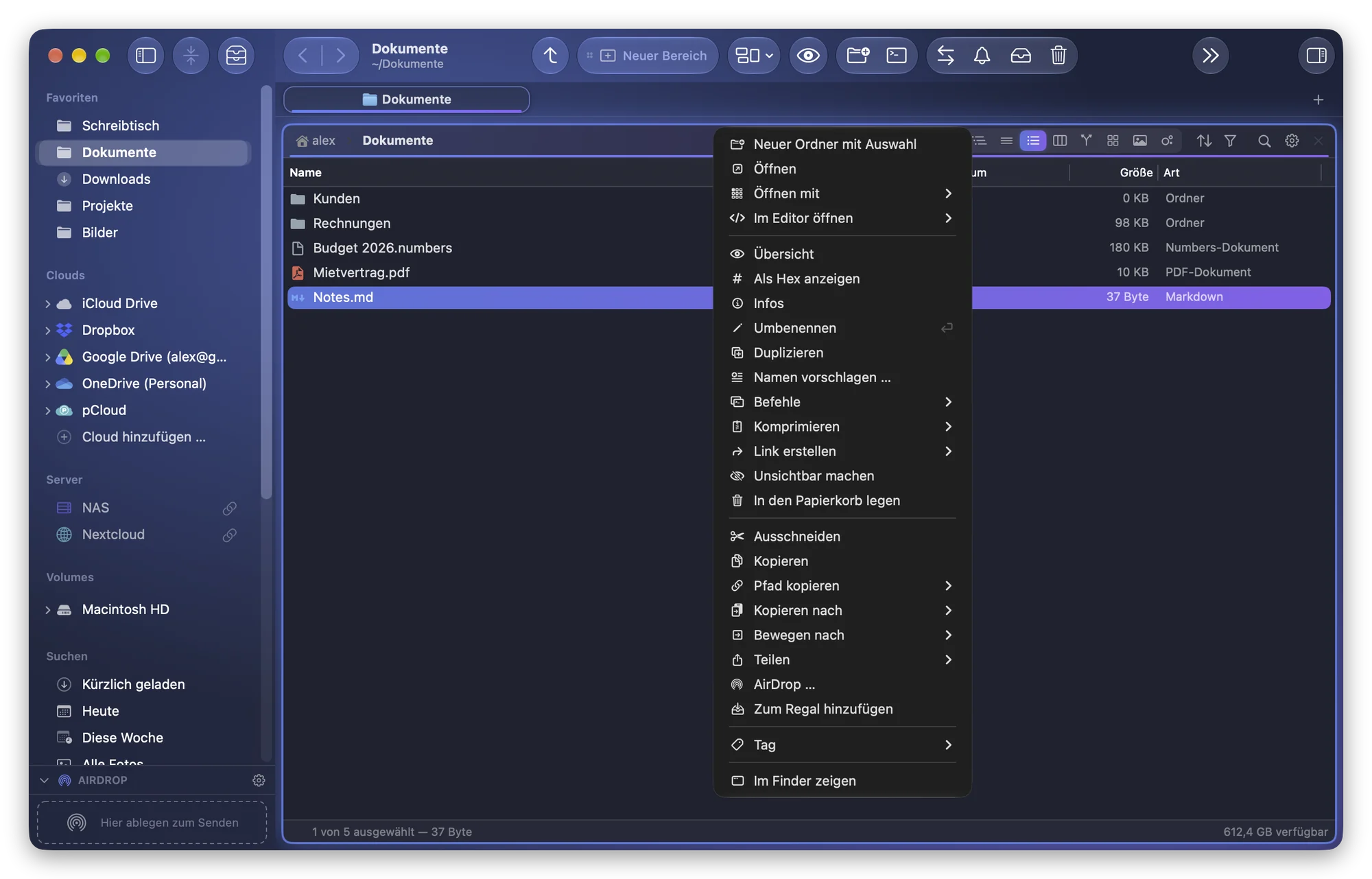Open the pane settings gear icon
This screenshot has height=879, width=1372.
(x=1291, y=141)
